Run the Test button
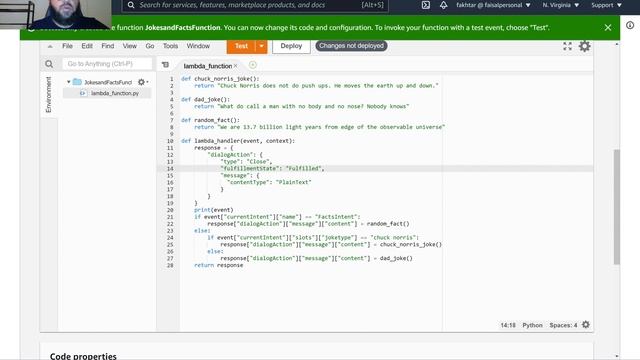The height and width of the screenshot is (360, 640). [241, 46]
